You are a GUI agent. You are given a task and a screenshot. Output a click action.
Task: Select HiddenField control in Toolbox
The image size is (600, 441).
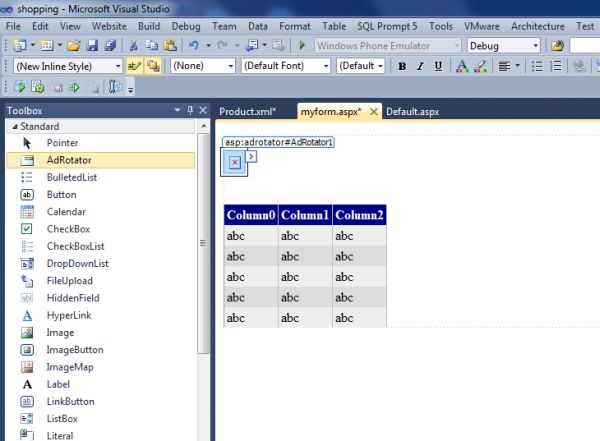(x=100, y=298)
